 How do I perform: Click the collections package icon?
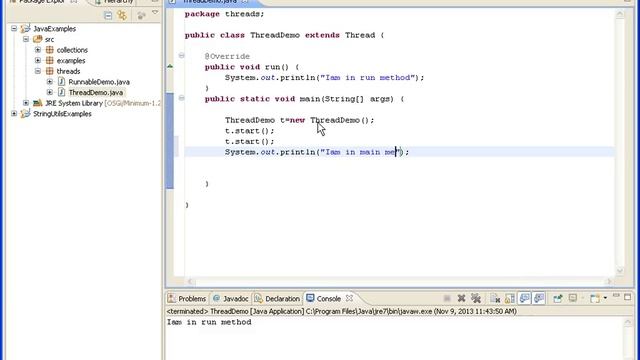click(x=49, y=50)
